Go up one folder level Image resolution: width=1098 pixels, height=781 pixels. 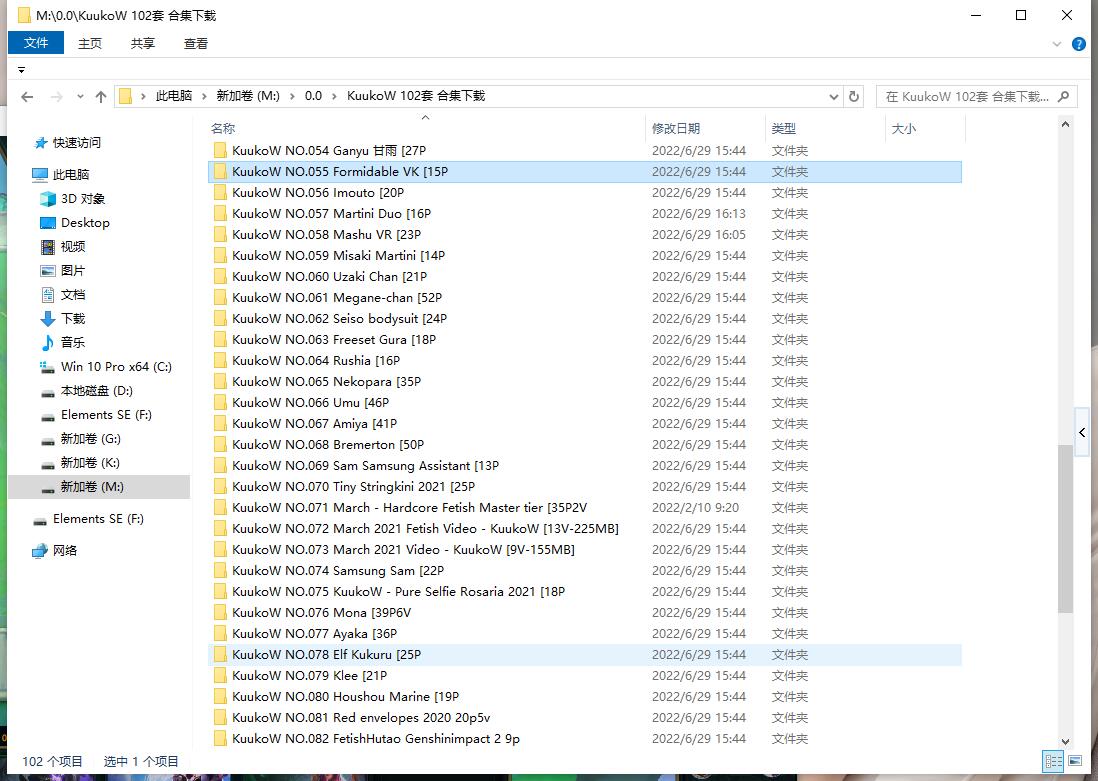pyautogui.click(x=101, y=97)
